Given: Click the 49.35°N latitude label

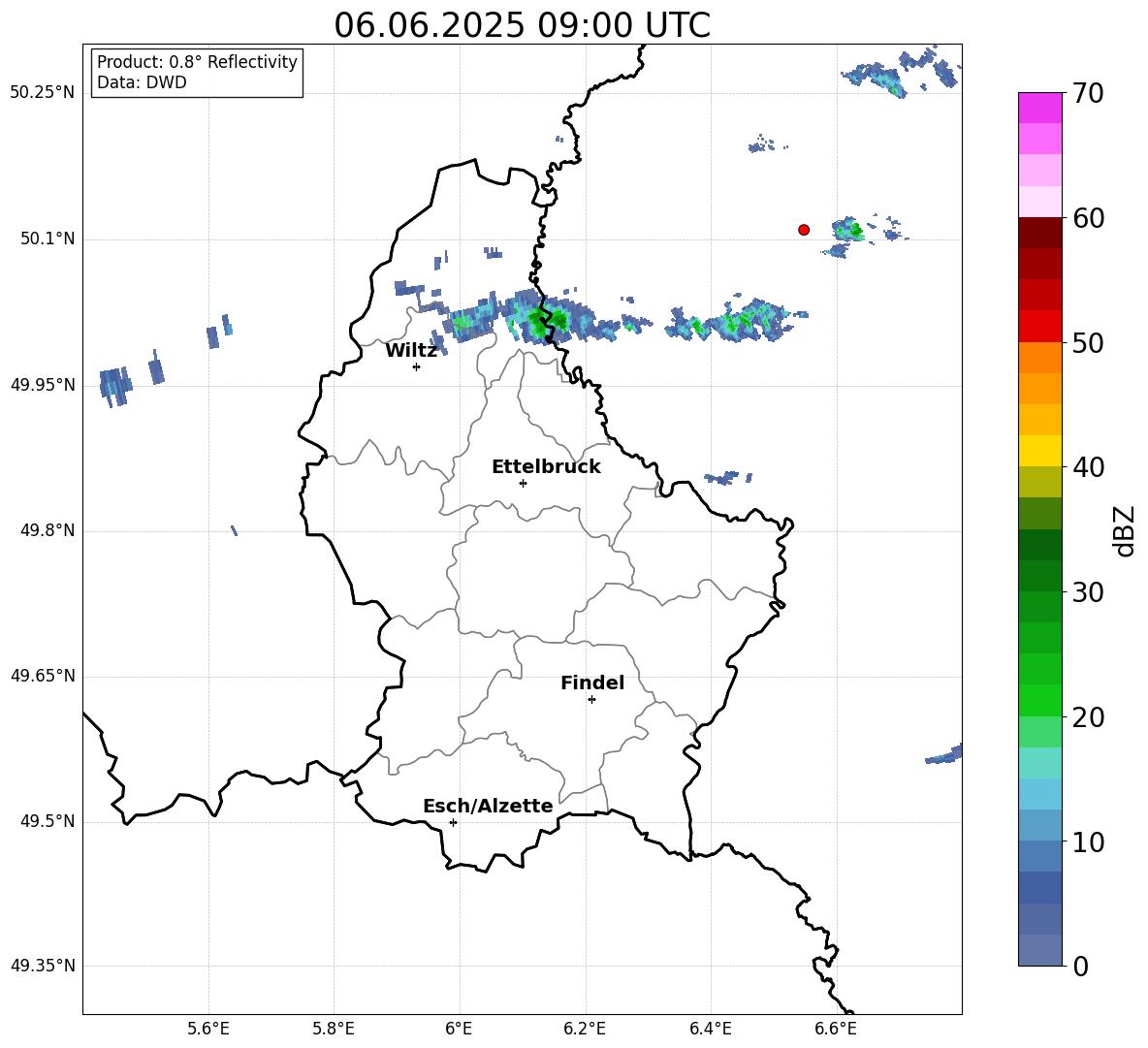Looking at the screenshot, I should pyautogui.click(x=43, y=966).
